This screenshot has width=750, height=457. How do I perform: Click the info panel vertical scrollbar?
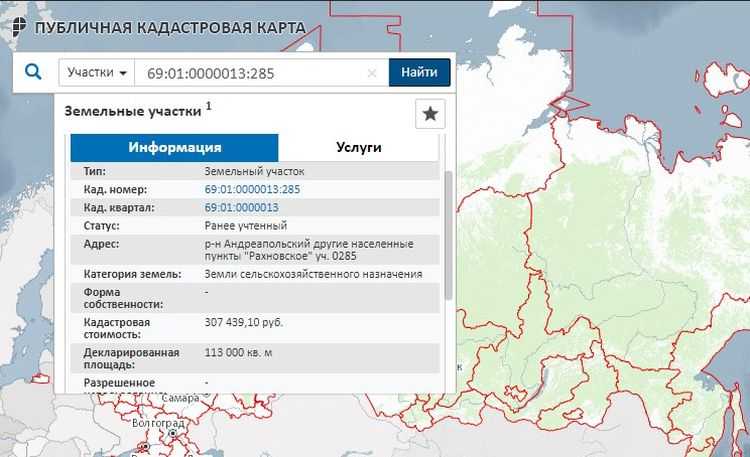tap(448, 235)
